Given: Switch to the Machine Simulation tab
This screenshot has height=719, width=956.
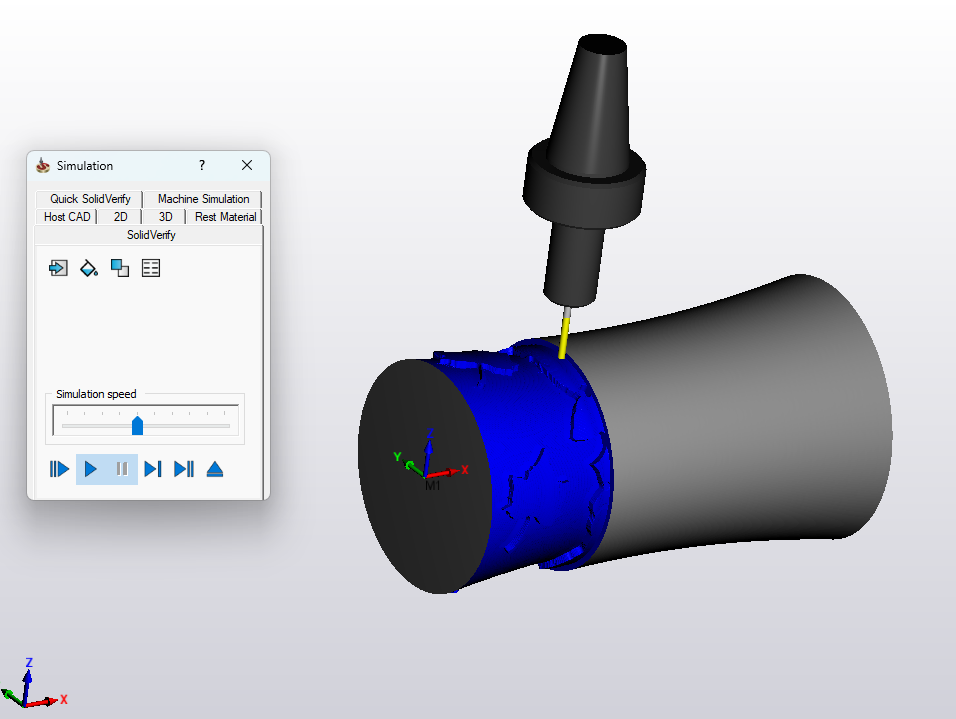Looking at the screenshot, I should pos(202,198).
